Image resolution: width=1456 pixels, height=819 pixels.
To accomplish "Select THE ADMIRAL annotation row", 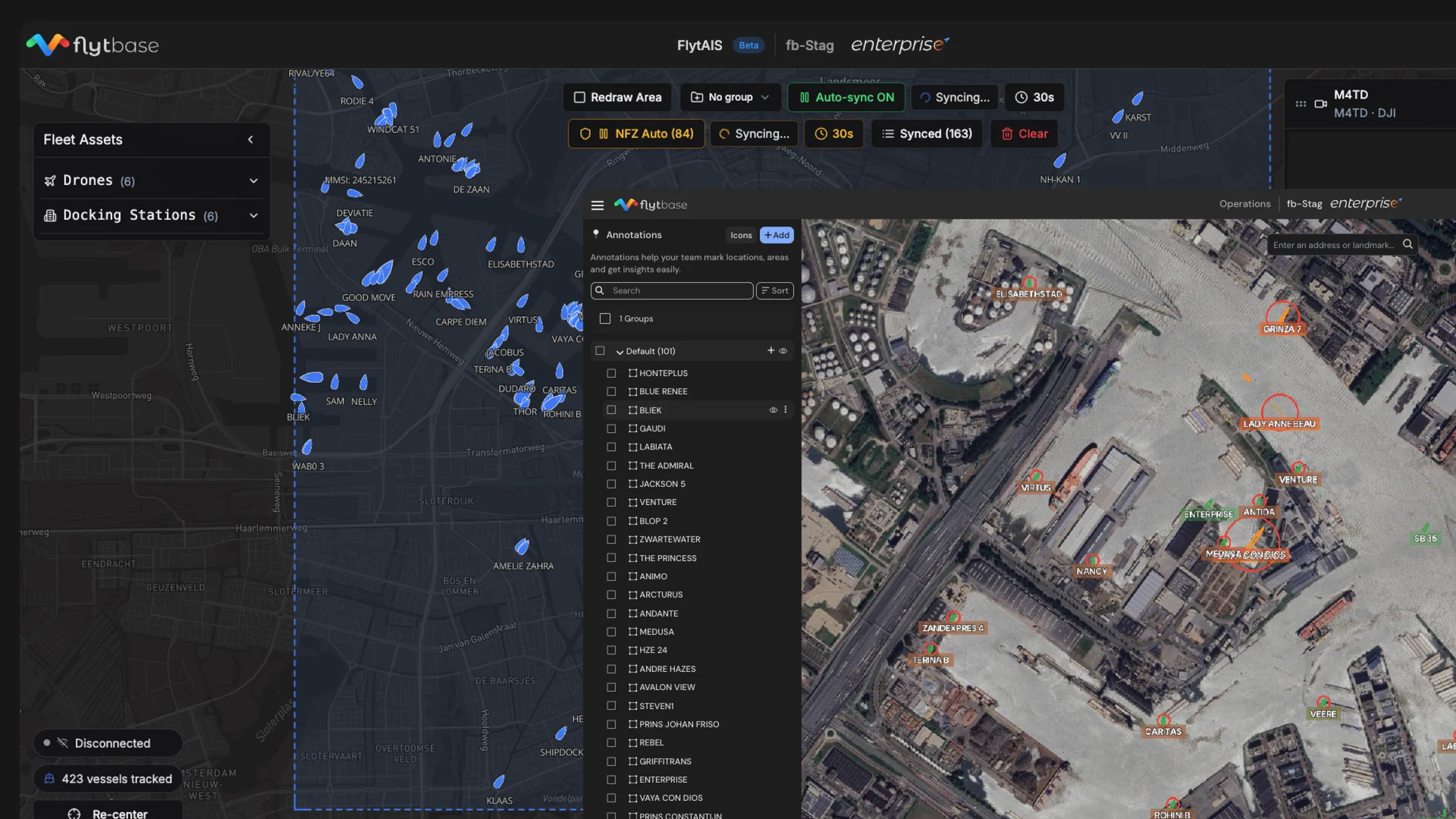I will point(698,466).
